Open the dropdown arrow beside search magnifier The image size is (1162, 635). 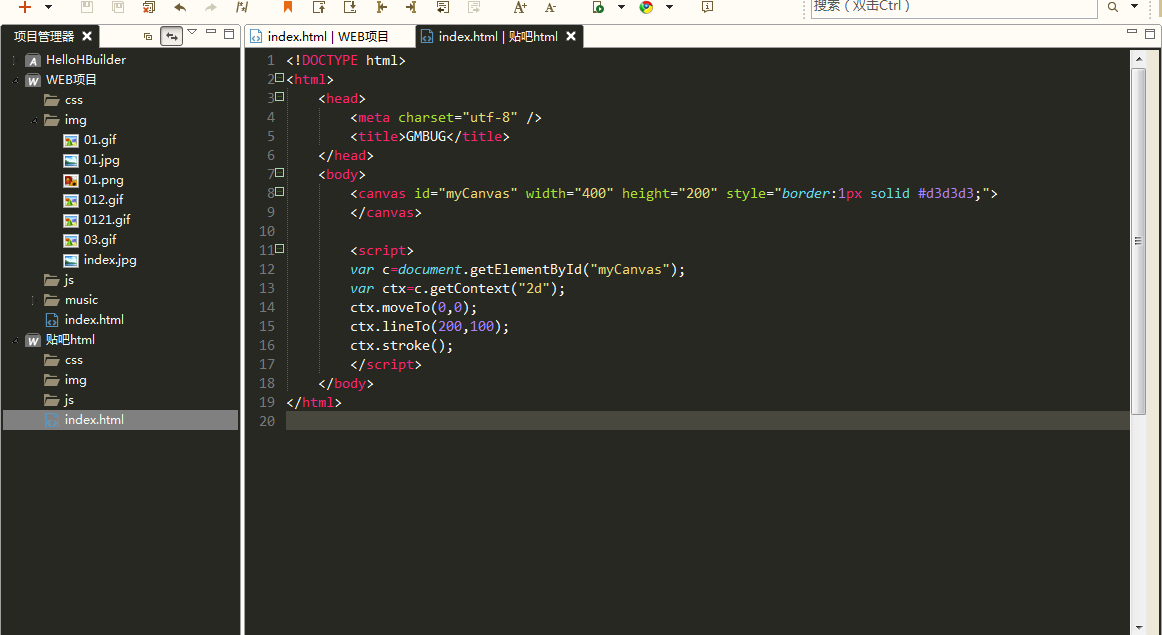coord(1135,7)
